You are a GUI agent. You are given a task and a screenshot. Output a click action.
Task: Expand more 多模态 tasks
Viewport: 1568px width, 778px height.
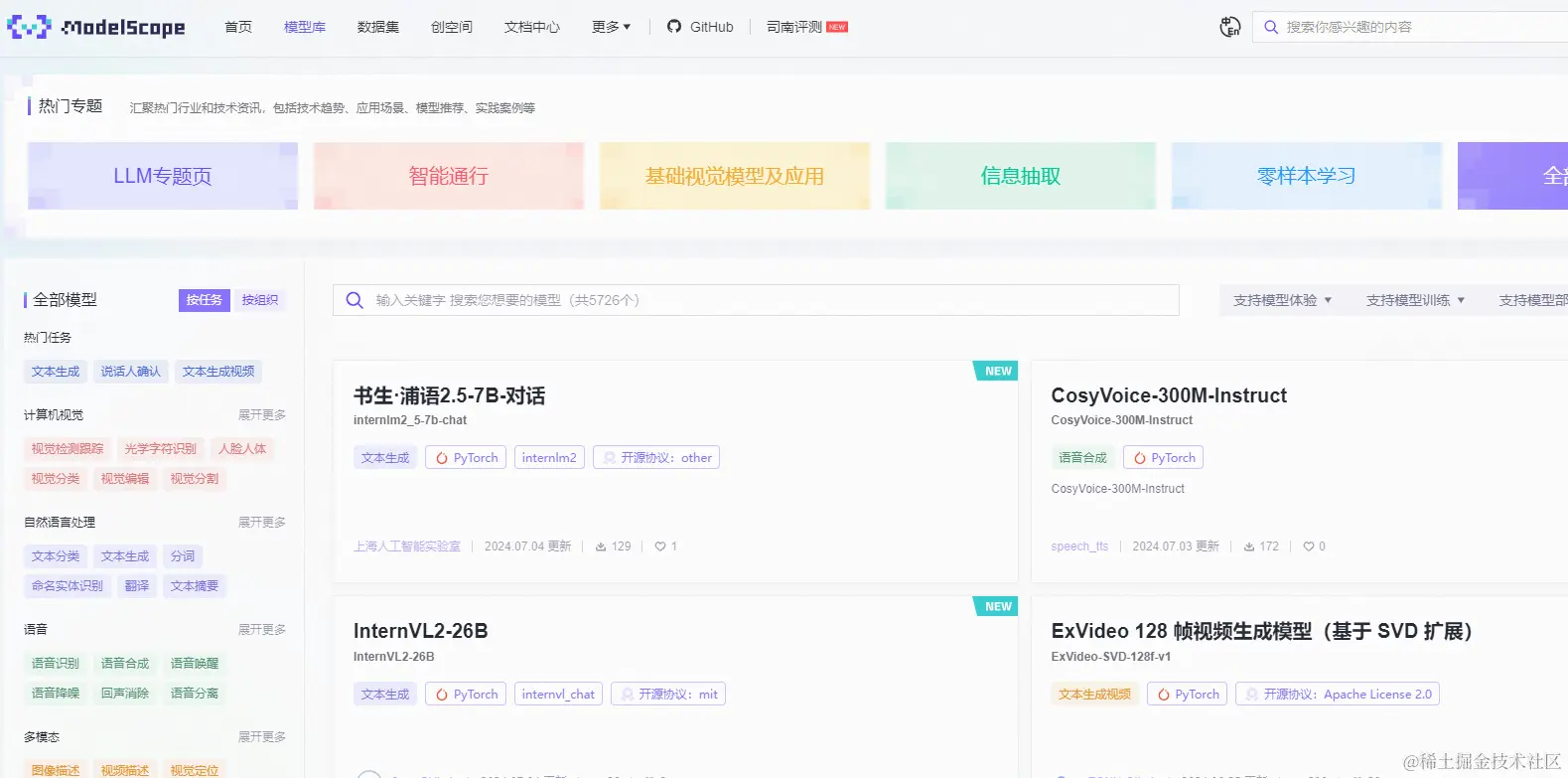click(x=262, y=737)
